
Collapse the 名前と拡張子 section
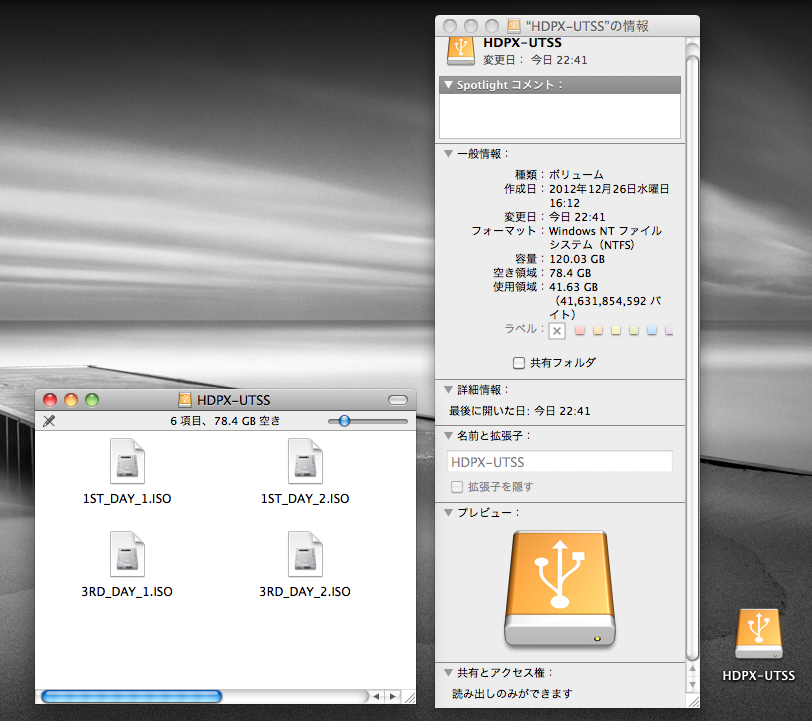click(x=448, y=435)
